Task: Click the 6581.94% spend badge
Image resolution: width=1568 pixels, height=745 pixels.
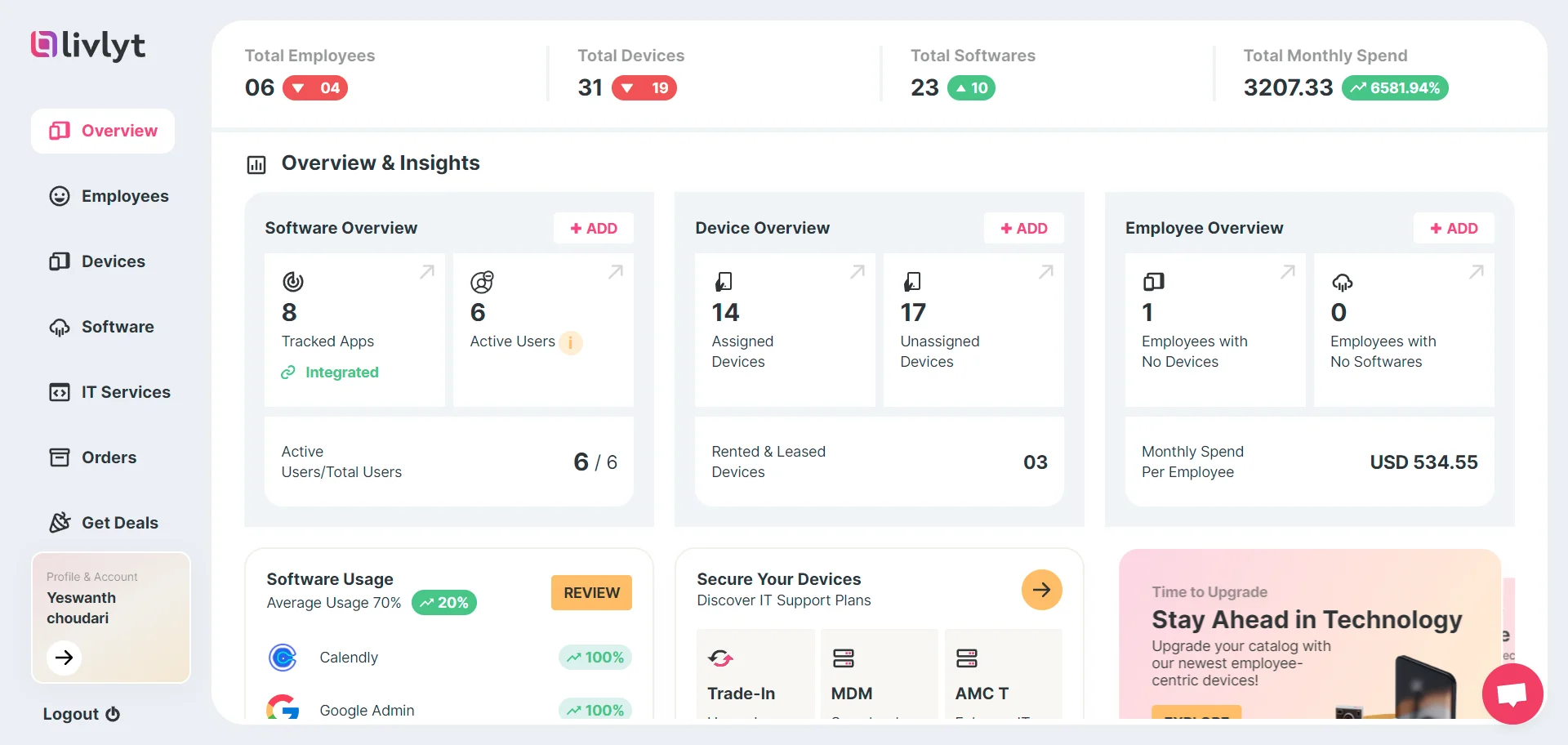Action: (x=1395, y=88)
